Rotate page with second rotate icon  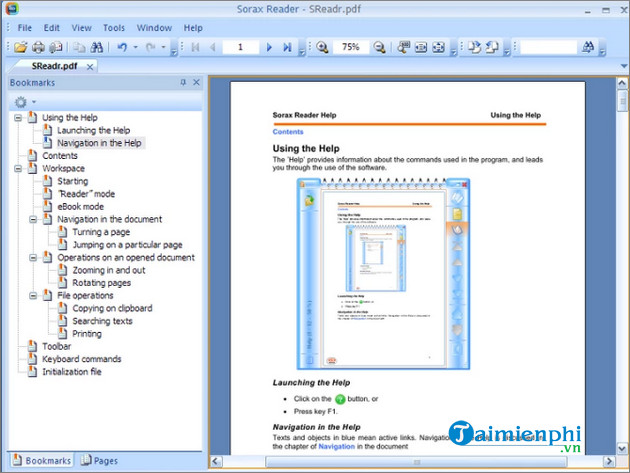492,47
